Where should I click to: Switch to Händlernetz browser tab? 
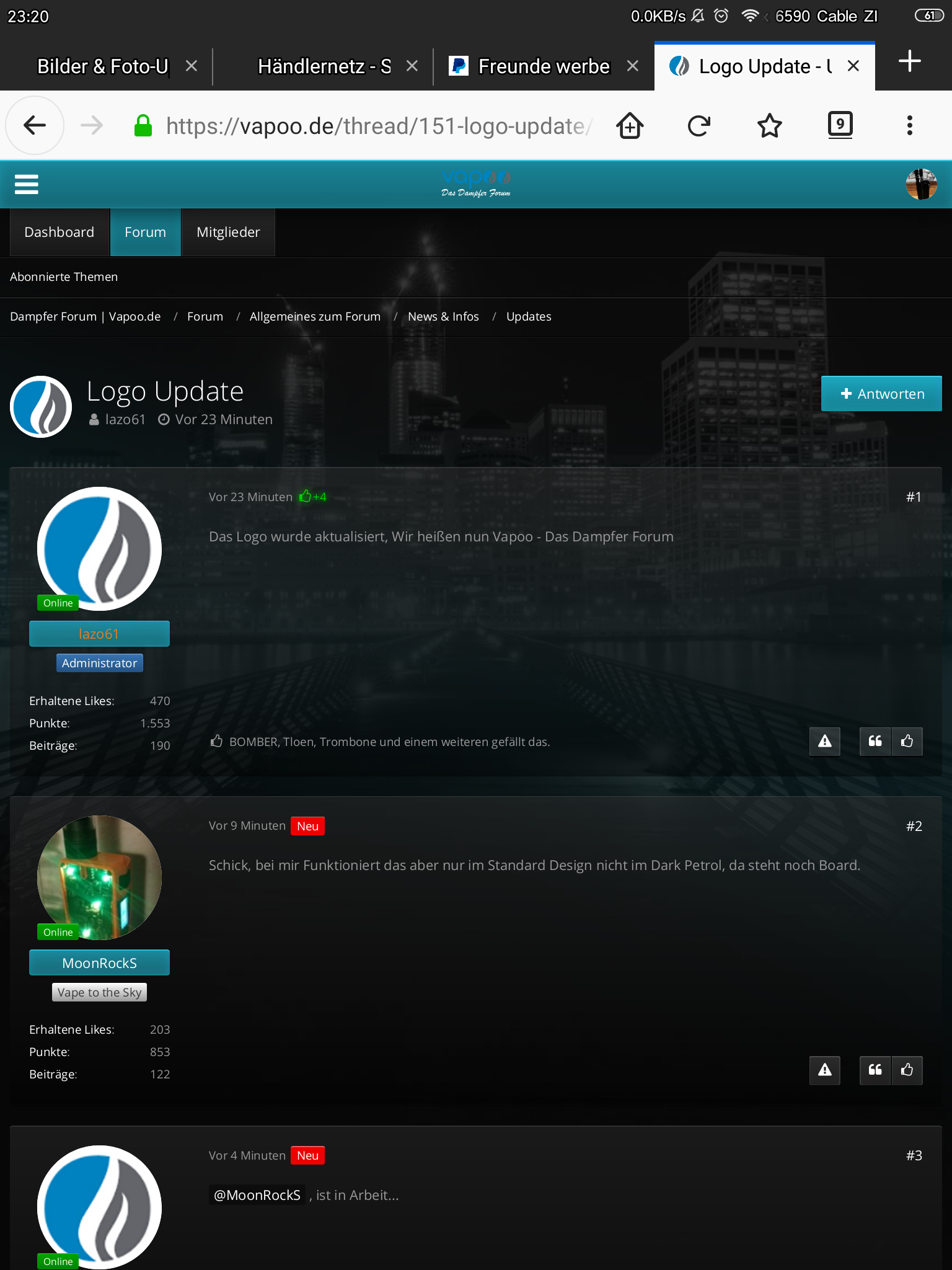pos(324,66)
